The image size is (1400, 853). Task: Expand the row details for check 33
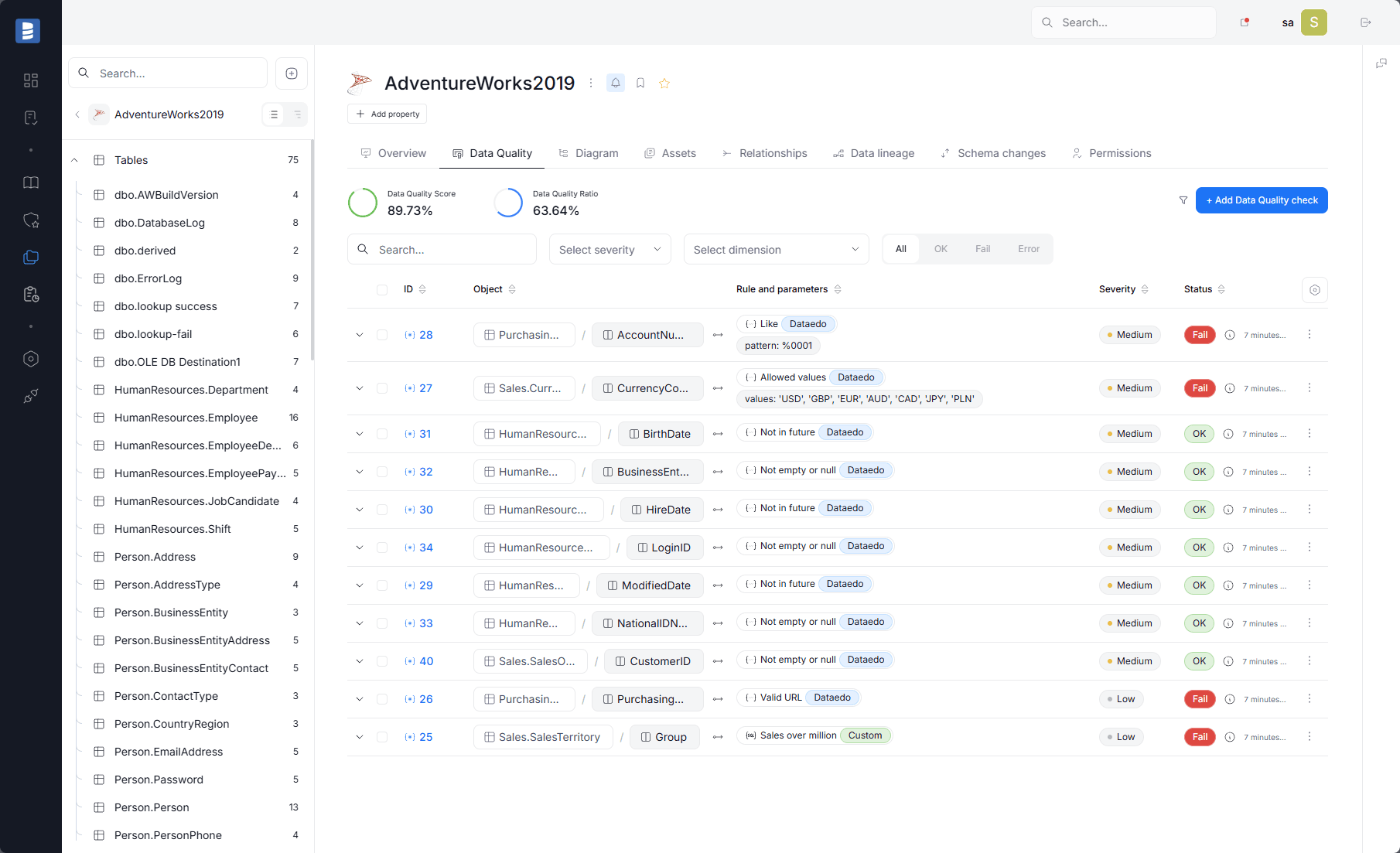click(360, 623)
